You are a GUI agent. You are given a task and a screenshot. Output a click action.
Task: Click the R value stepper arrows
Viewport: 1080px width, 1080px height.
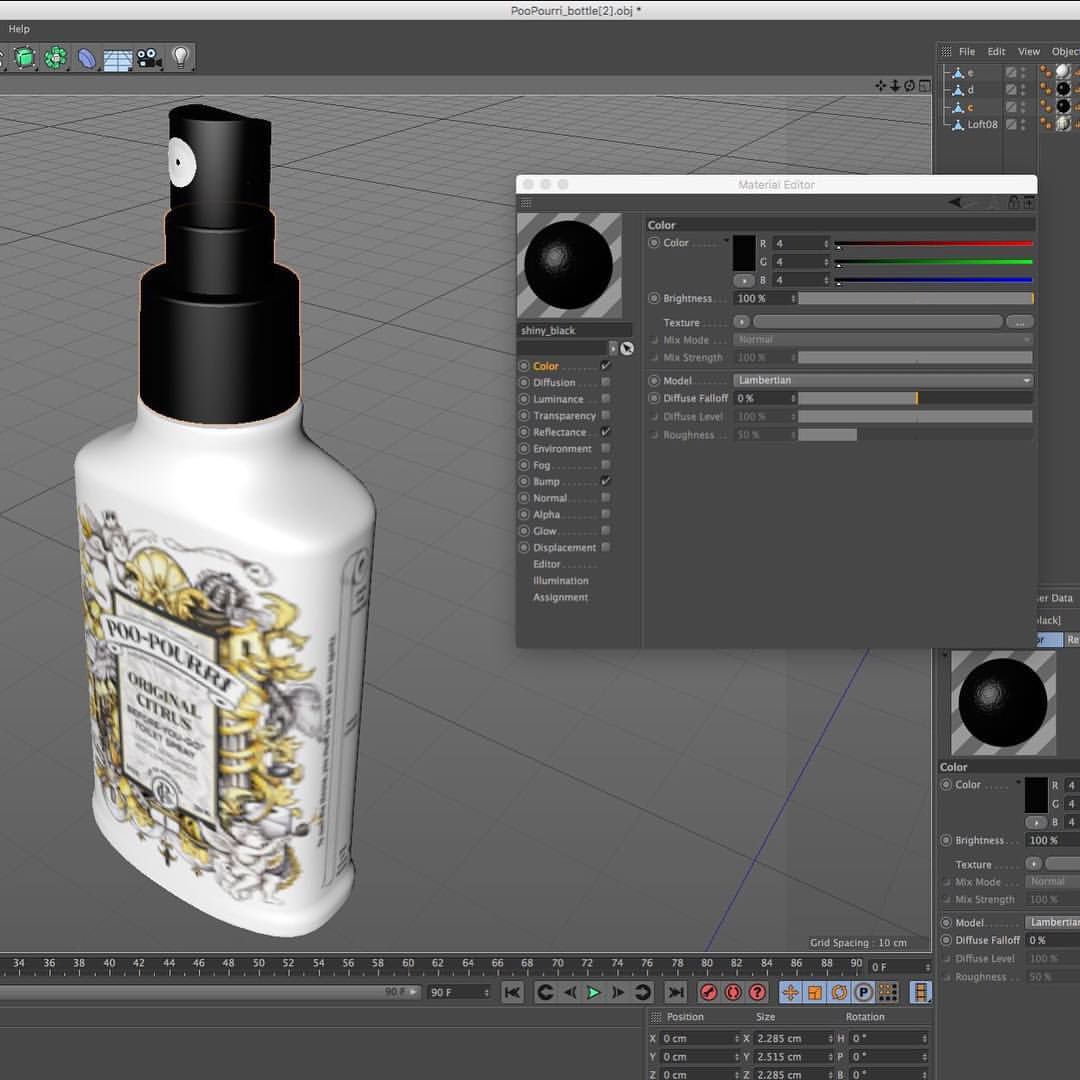tap(826, 244)
